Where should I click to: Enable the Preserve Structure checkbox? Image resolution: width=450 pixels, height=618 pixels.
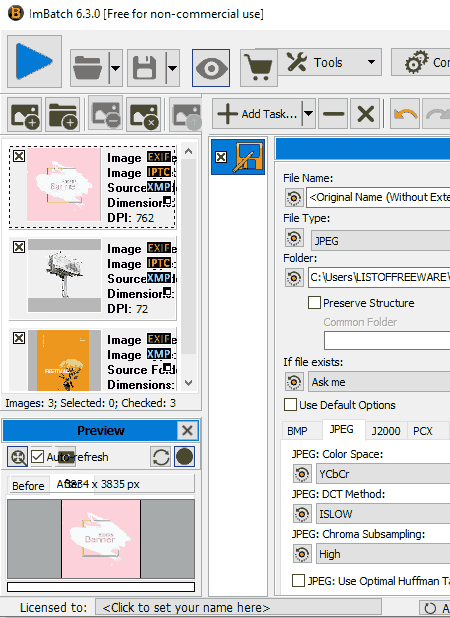314,303
